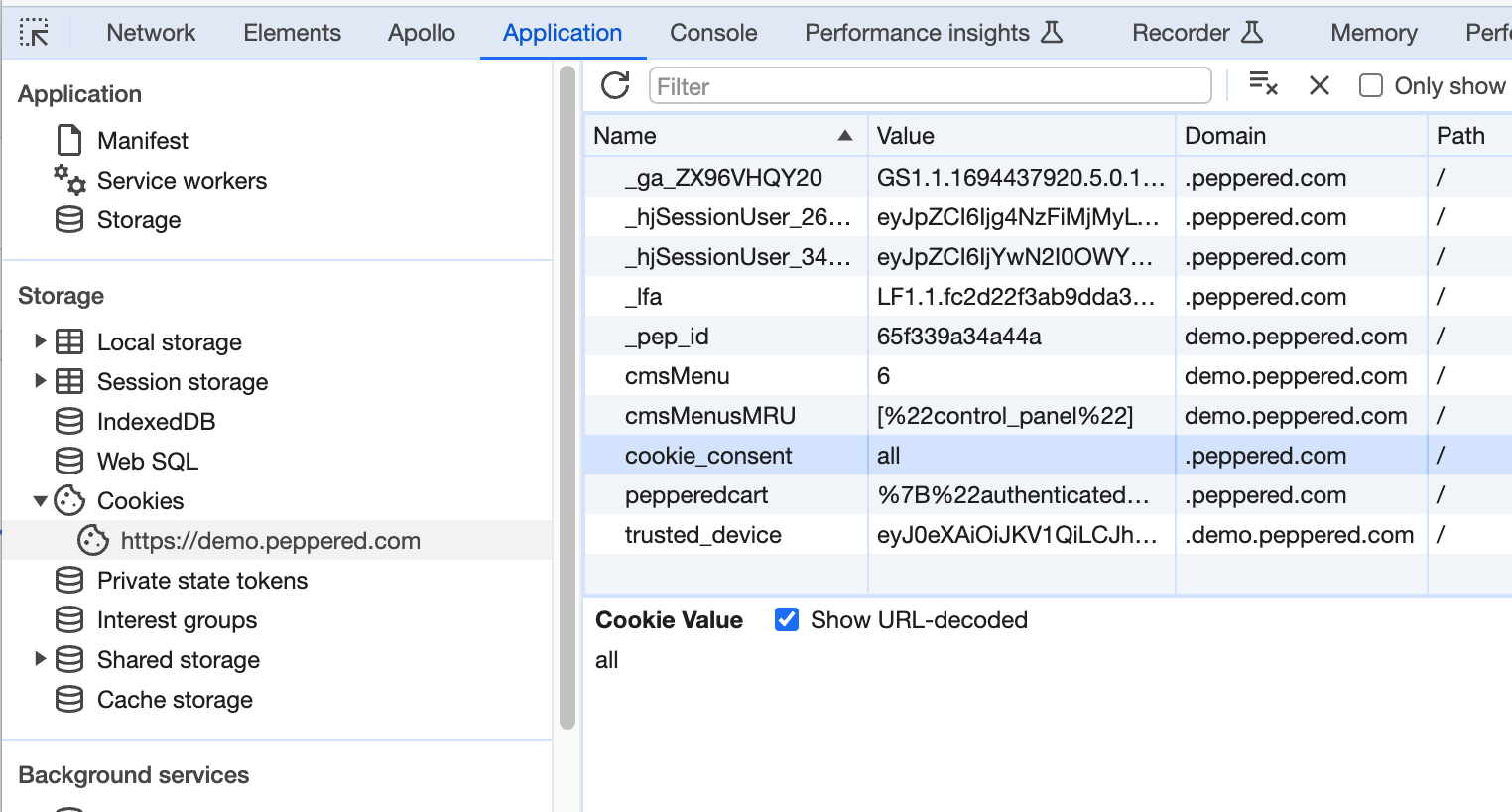Click the Recorder flask icon
Image resolution: width=1512 pixels, height=812 pixels.
point(1252,32)
